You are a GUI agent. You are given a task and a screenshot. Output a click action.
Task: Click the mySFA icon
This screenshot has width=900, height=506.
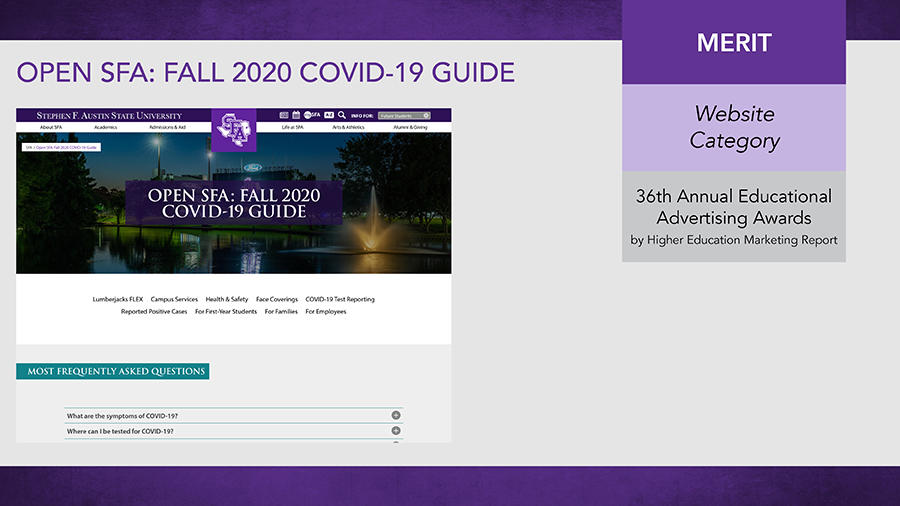tap(313, 115)
